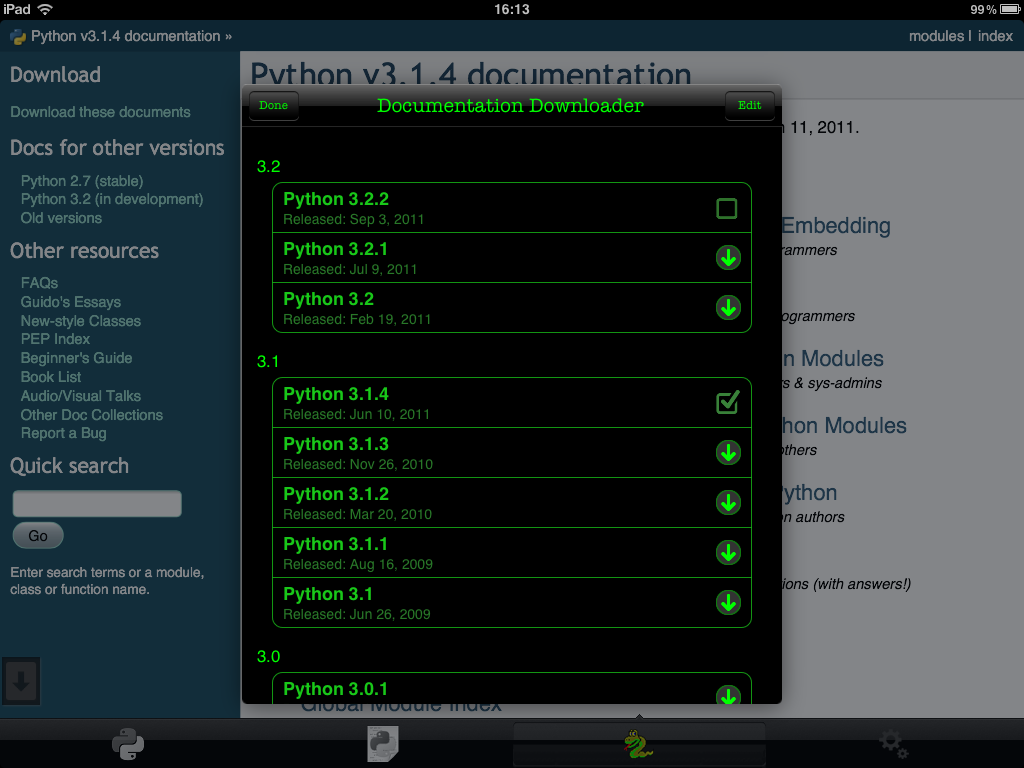Tap the 3.1 section header

[268, 361]
